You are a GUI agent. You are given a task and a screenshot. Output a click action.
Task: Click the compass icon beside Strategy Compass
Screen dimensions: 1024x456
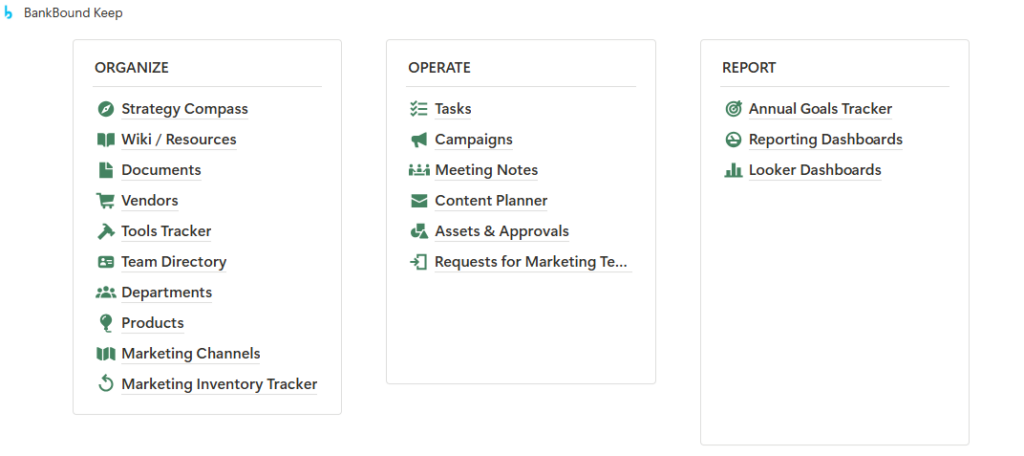(106, 109)
